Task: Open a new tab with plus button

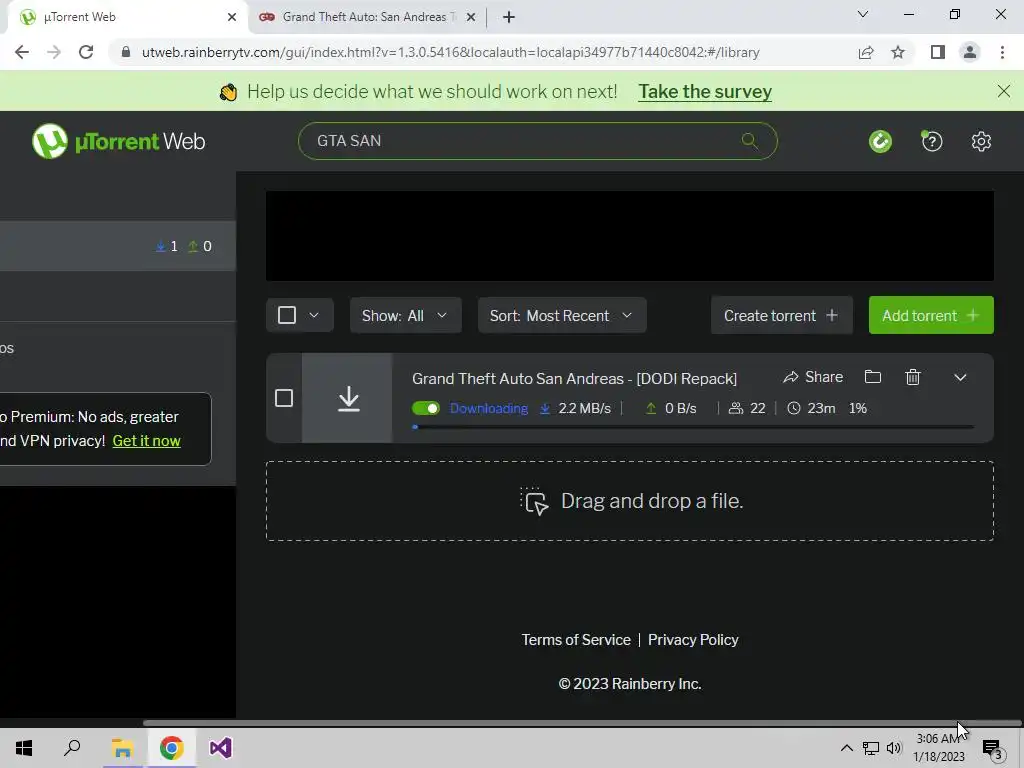Action: (509, 17)
